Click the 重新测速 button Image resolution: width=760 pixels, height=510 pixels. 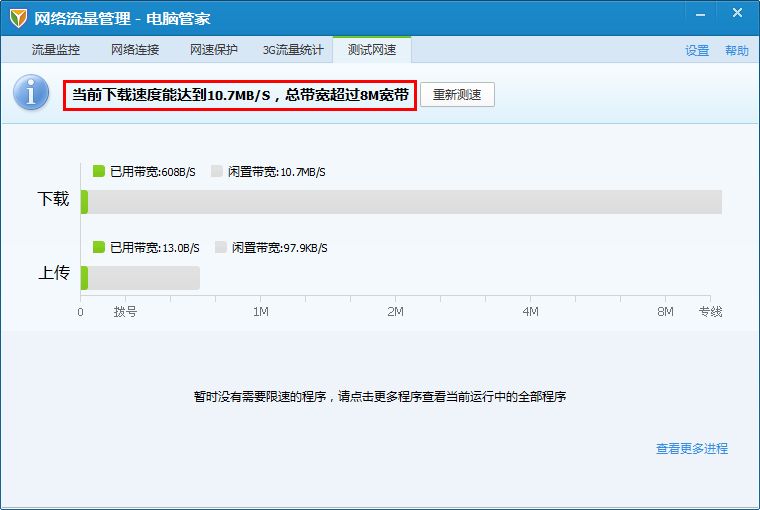[457, 95]
